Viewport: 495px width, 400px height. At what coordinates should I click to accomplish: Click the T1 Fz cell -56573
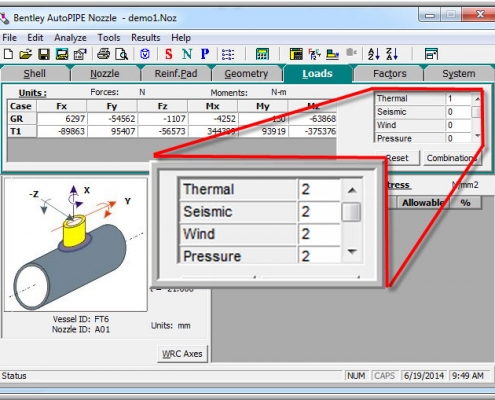tap(162, 131)
